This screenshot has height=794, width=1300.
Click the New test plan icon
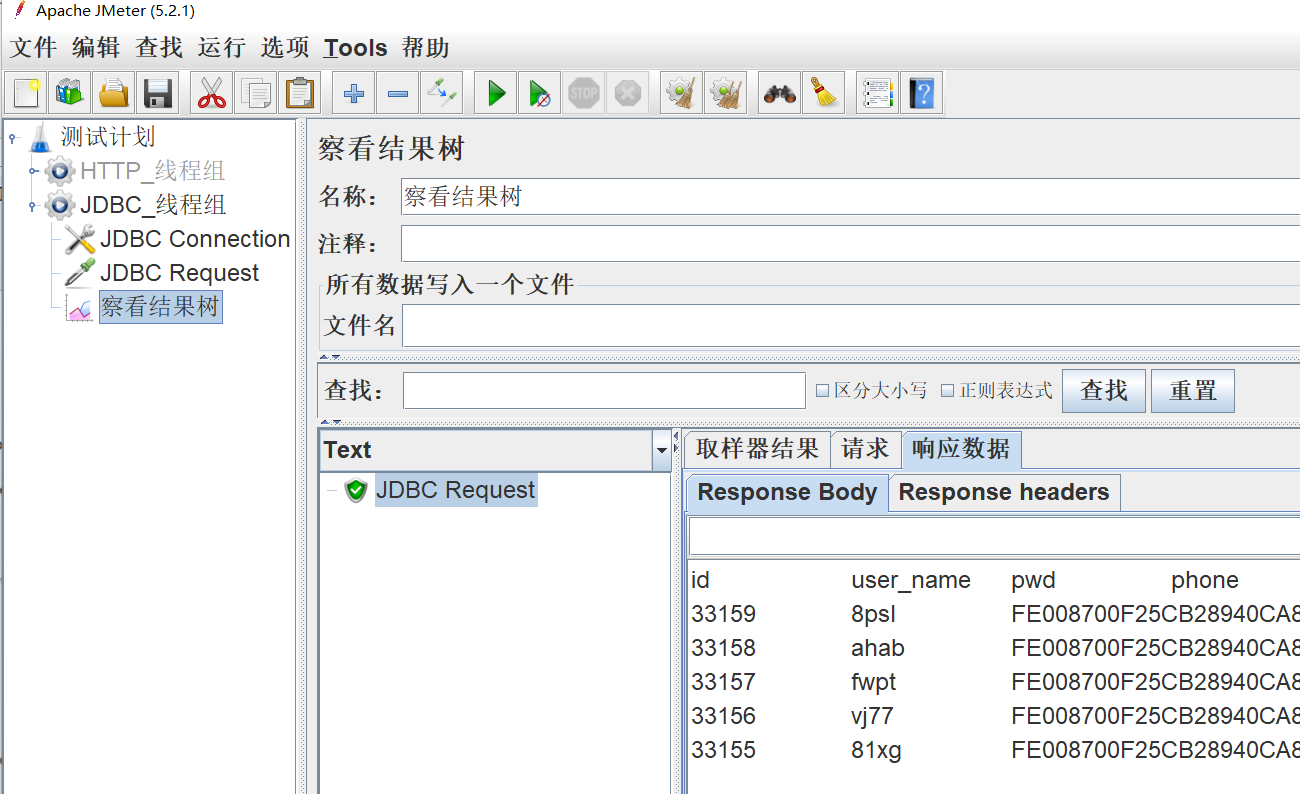[26, 94]
